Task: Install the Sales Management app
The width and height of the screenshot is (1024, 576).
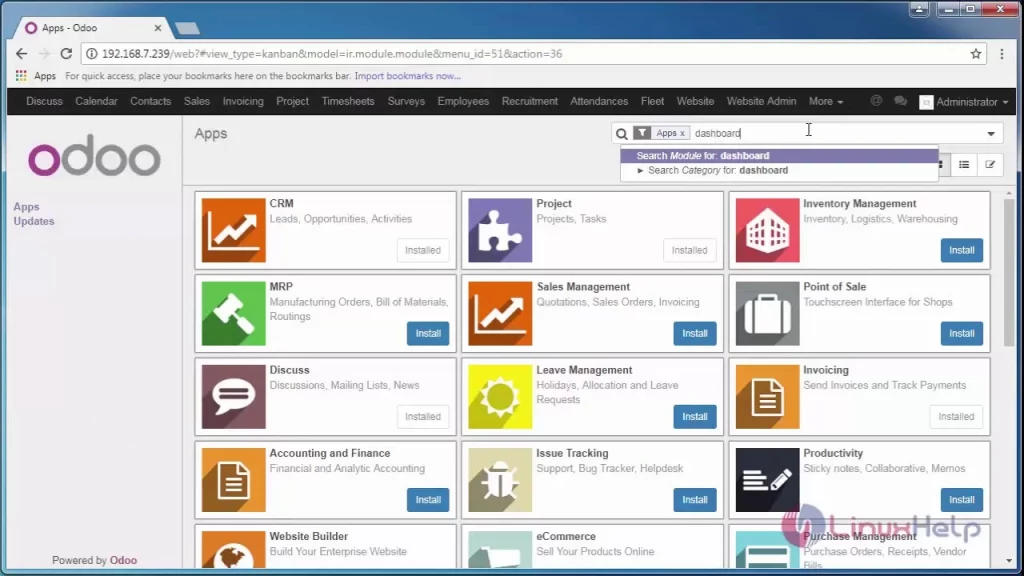Action: pyautogui.click(x=694, y=333)
